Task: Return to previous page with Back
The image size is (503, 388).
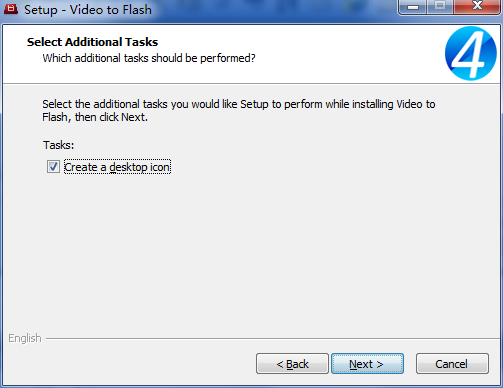Action: tap(292, 364)
